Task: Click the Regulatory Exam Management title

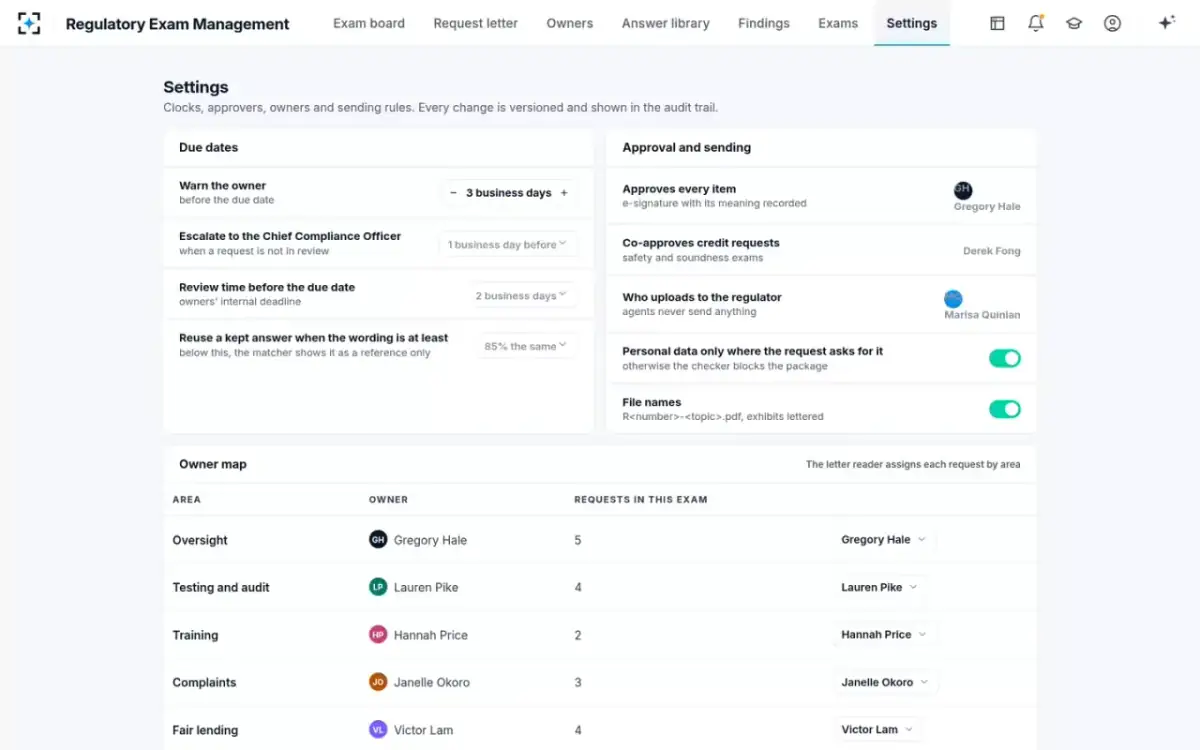Action: (178, 24)
